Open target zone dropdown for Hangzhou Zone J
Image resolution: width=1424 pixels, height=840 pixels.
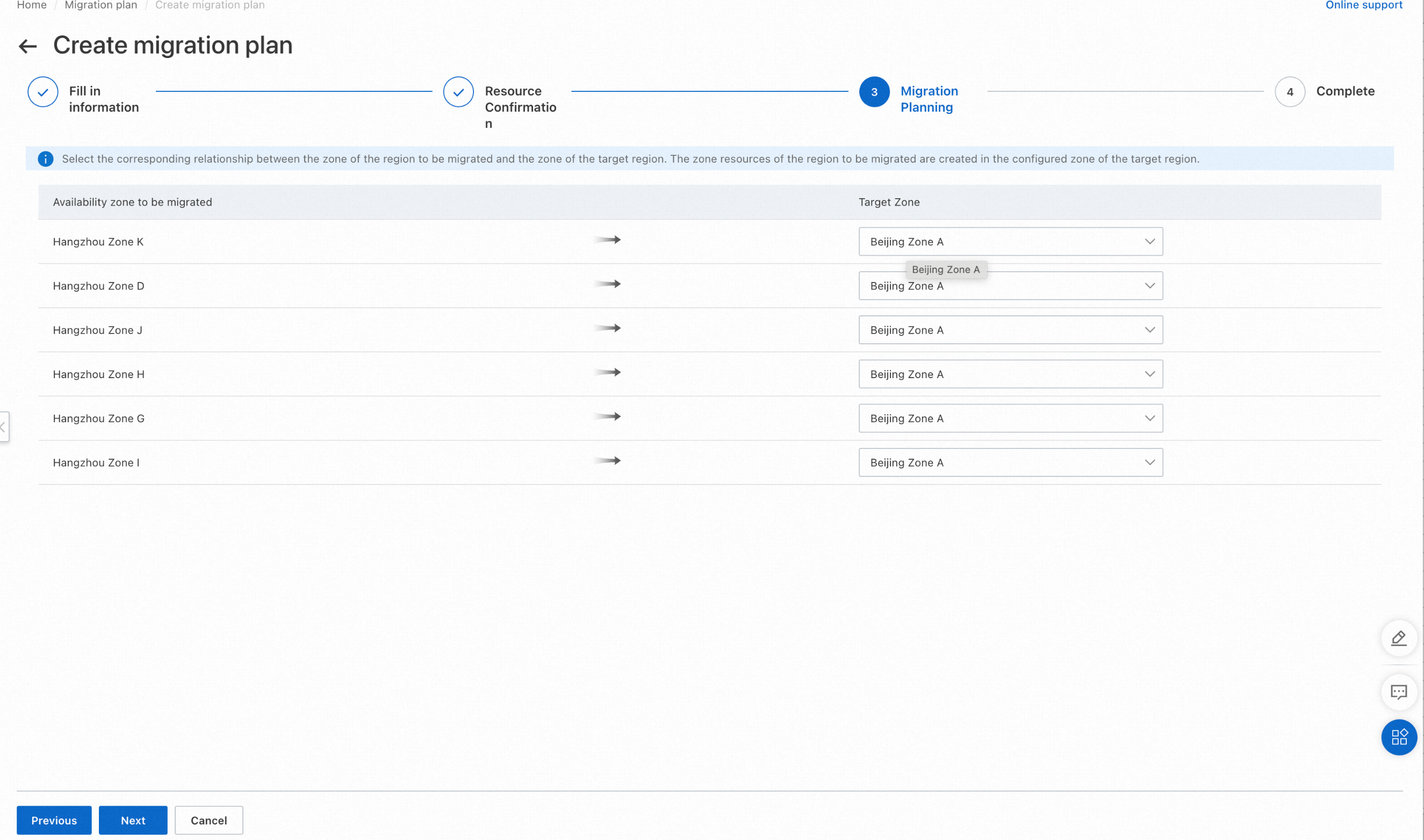[1010, 330]
